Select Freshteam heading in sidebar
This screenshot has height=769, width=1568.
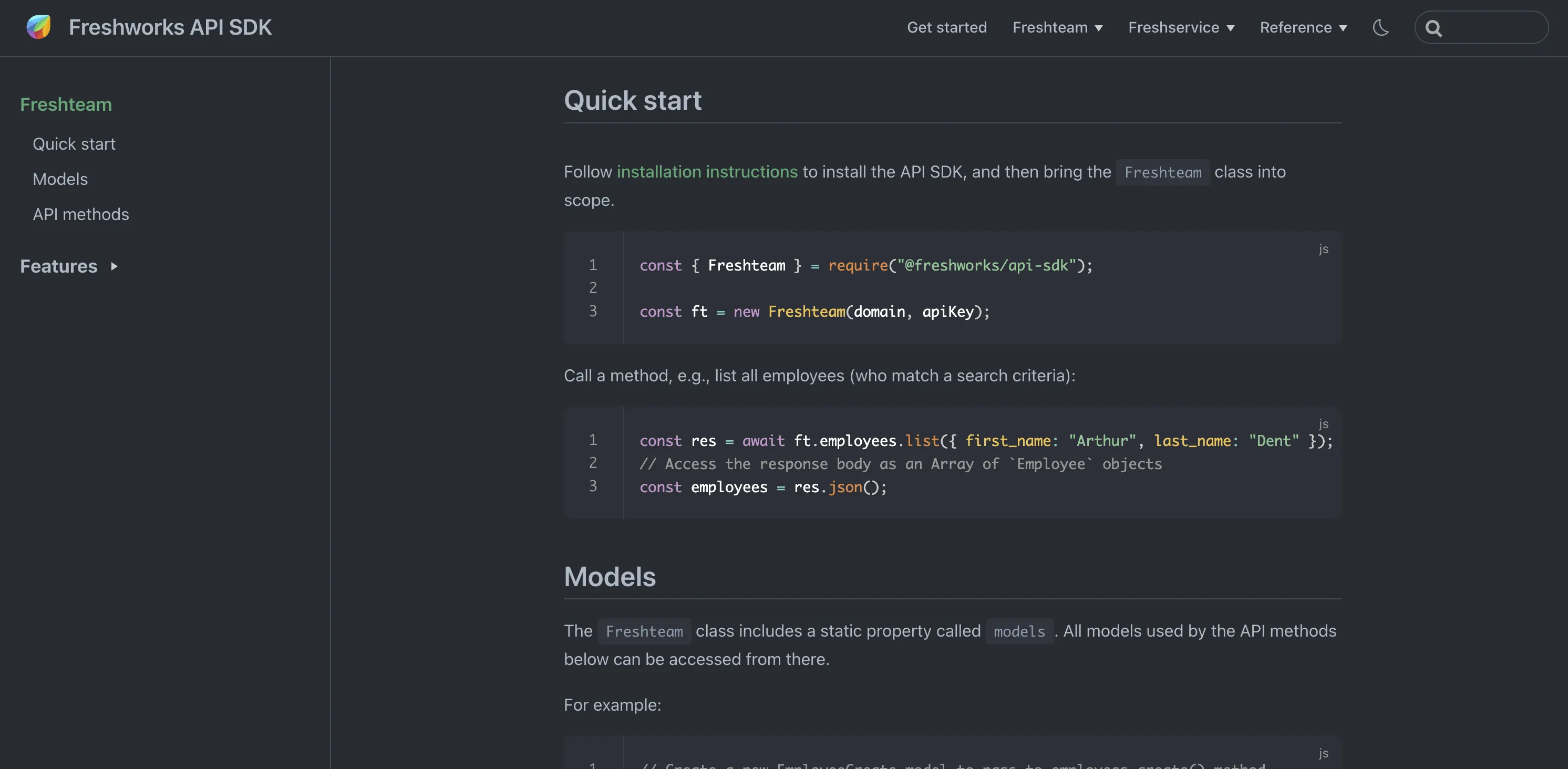point(66,105)
